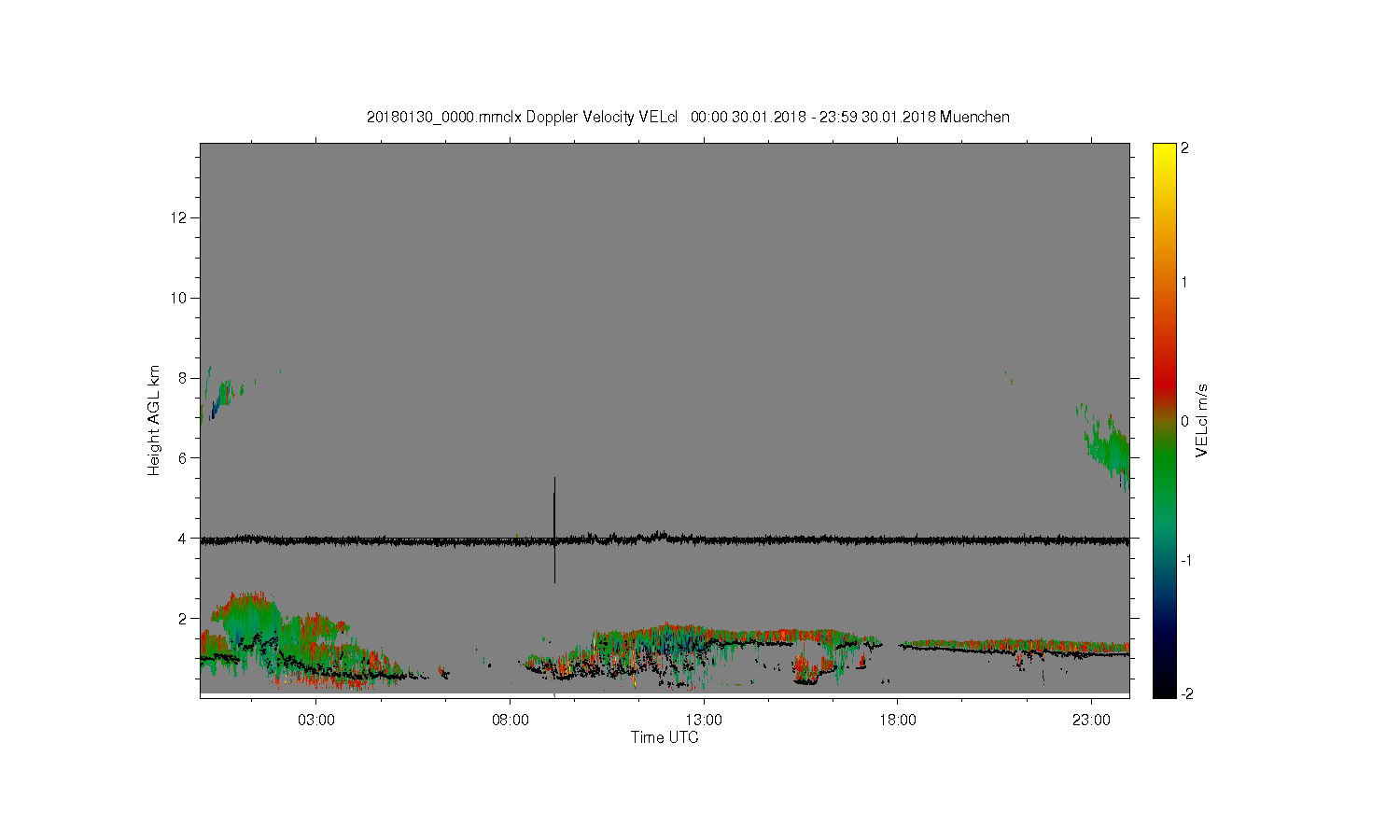Screen dimensions: 1400x840
Task: Click the 'Muenchen' station name in the title
Action: [x=974, y=118]
